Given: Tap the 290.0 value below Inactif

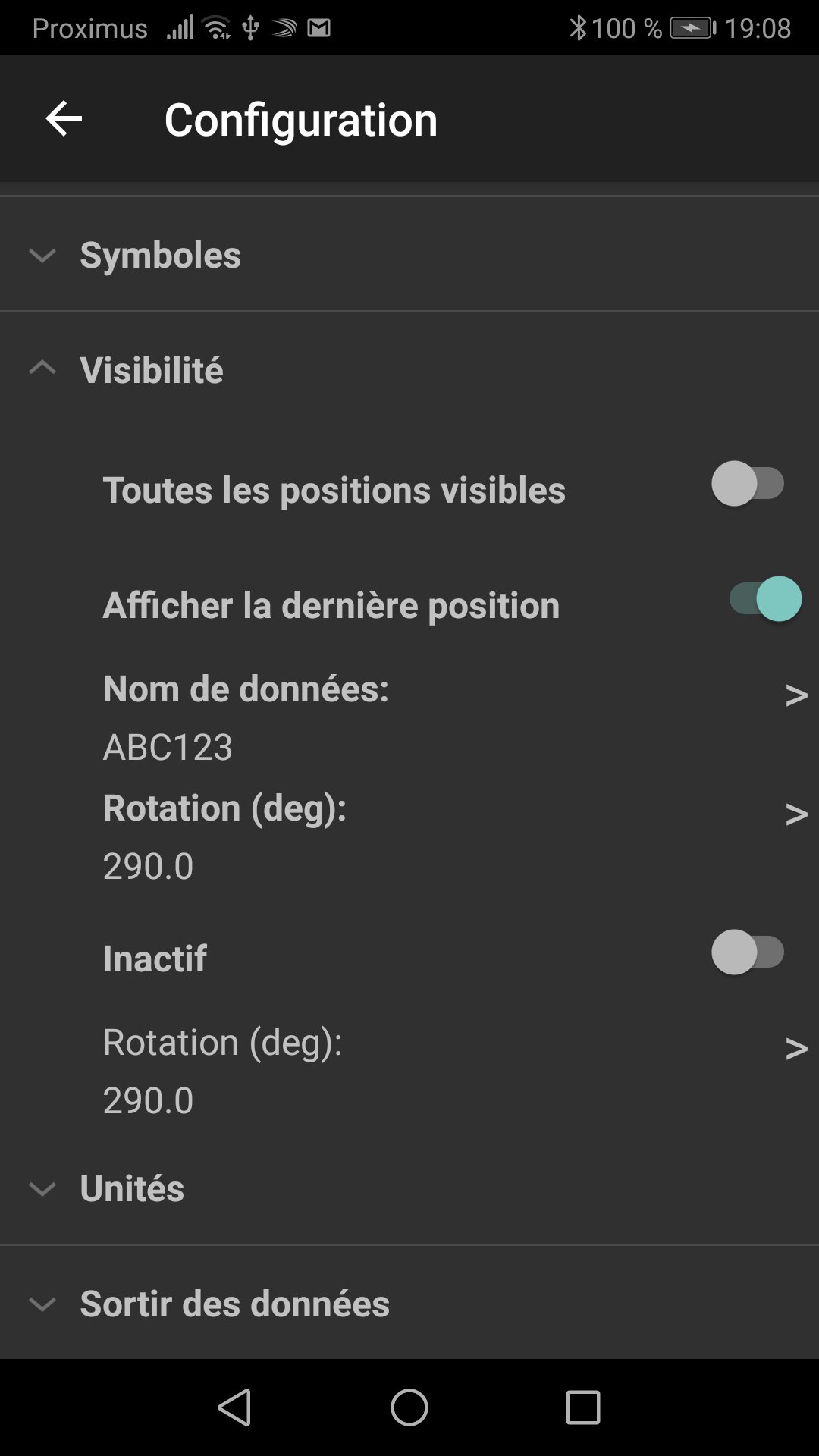Looking at the screenshot, I should click(149, 1100).
